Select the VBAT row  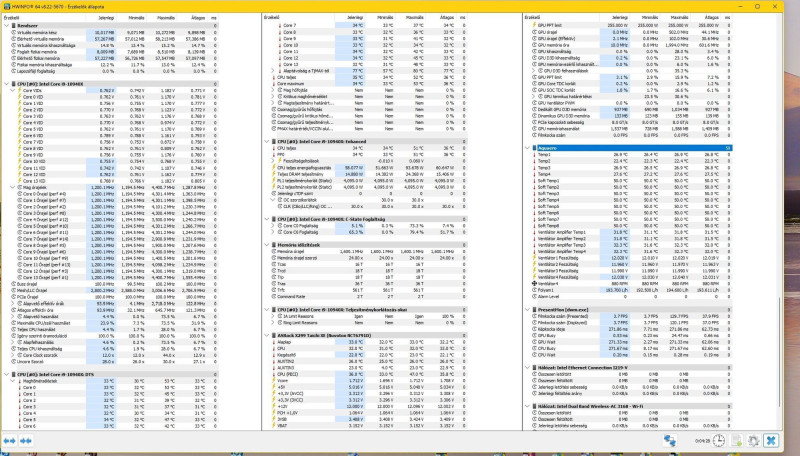(x=370, y=425)
